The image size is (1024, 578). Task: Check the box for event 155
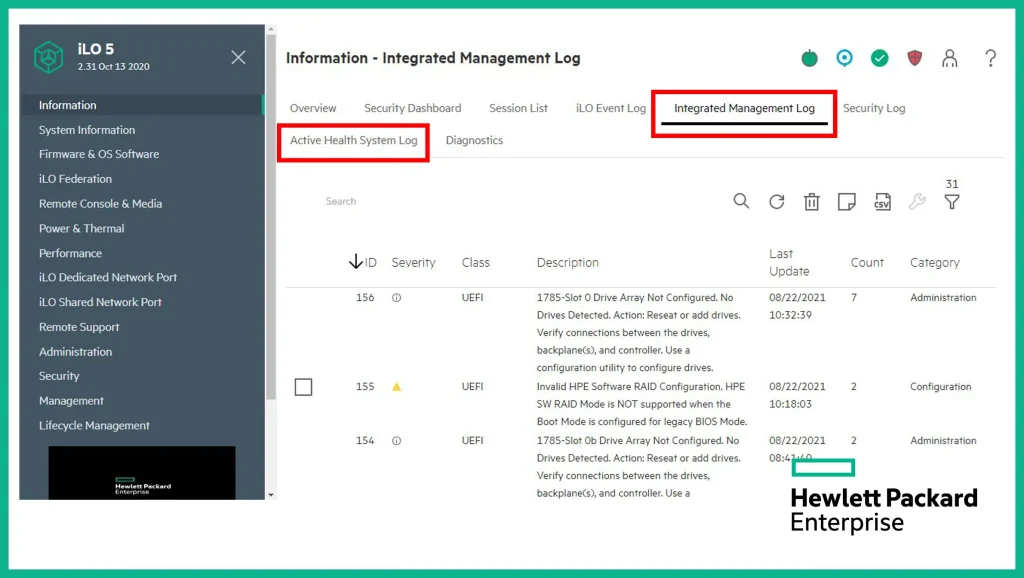click(304, 387)
